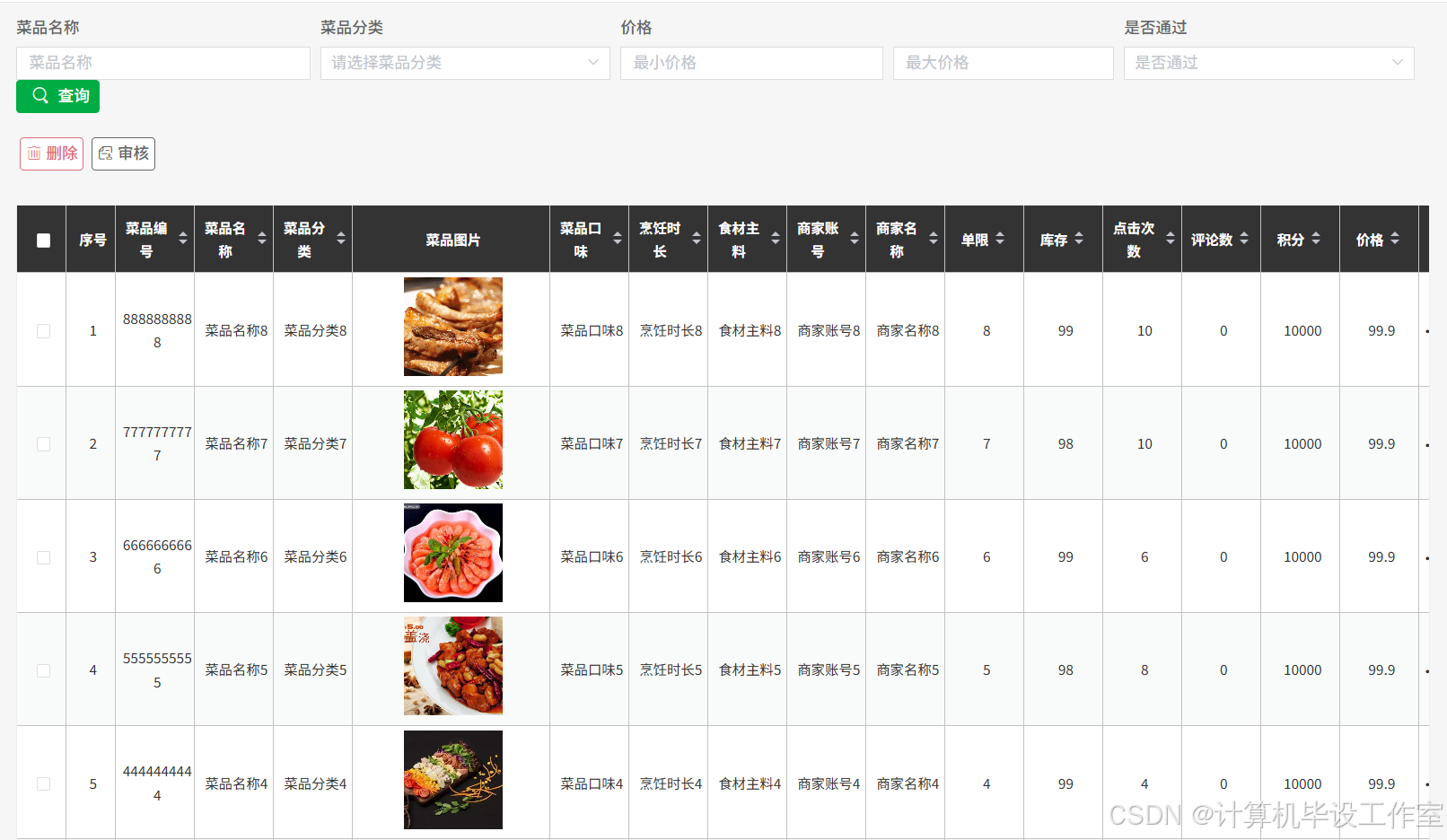1447x840 pixels.
Task: Click the 烹饪时长5 cell
Action: pyautogui.click(x=671, y=670)
